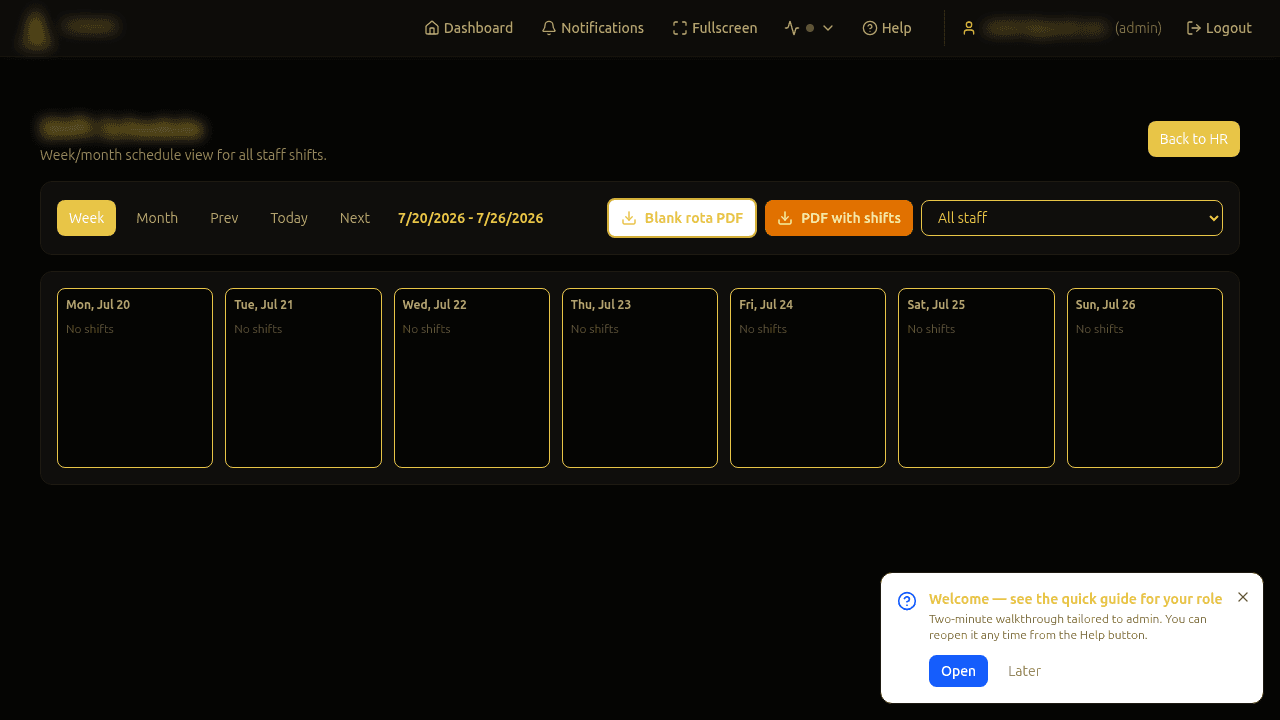This screenshot has height=720, width=1280.
Task: Click the user profile icon
Action: coord(969,28)
